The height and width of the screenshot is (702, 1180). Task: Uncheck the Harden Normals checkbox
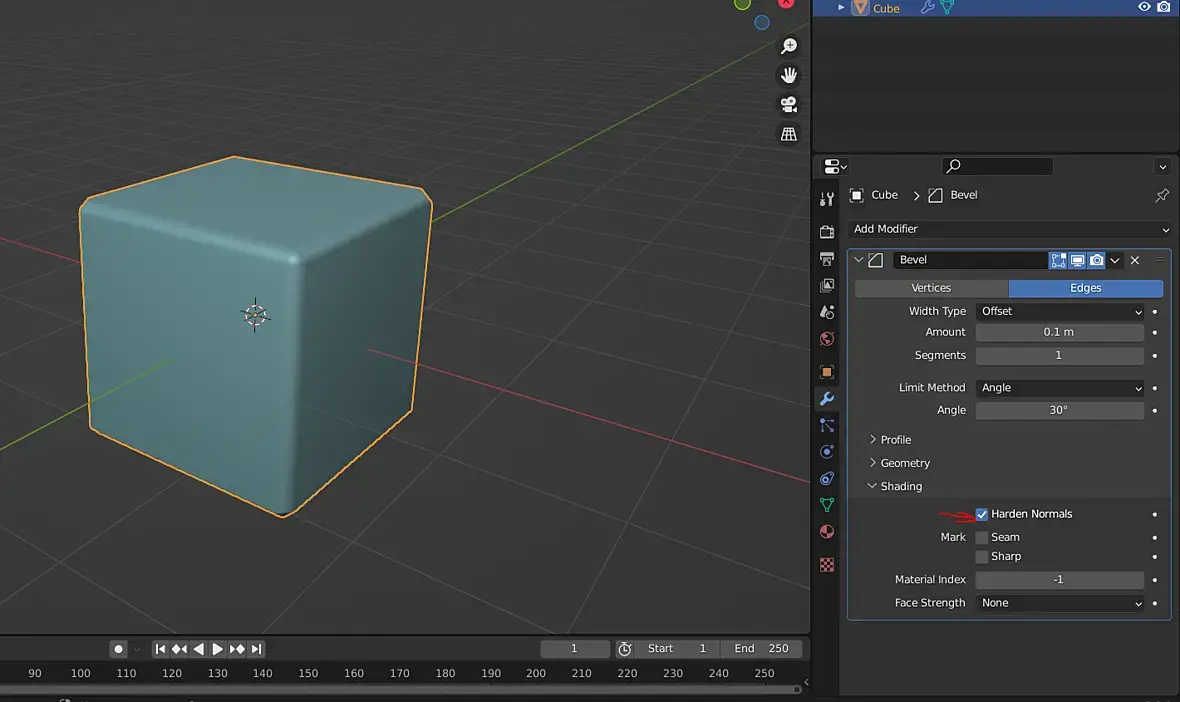(x=981, y=515)
